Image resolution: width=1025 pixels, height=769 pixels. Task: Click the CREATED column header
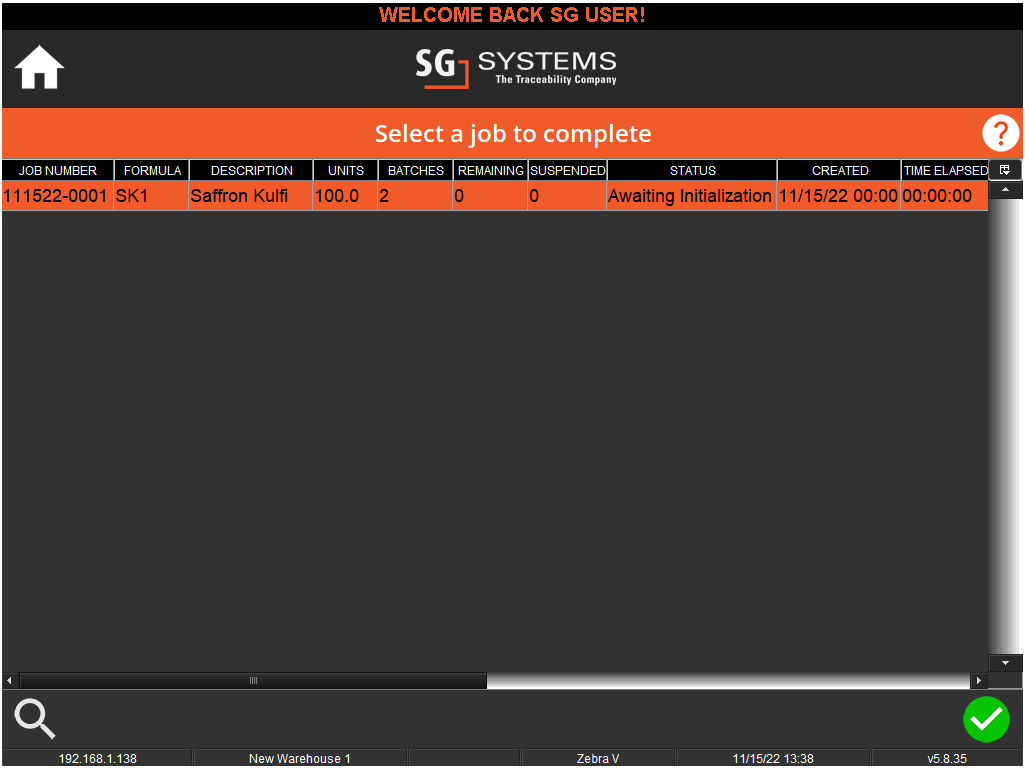point(838,170)
